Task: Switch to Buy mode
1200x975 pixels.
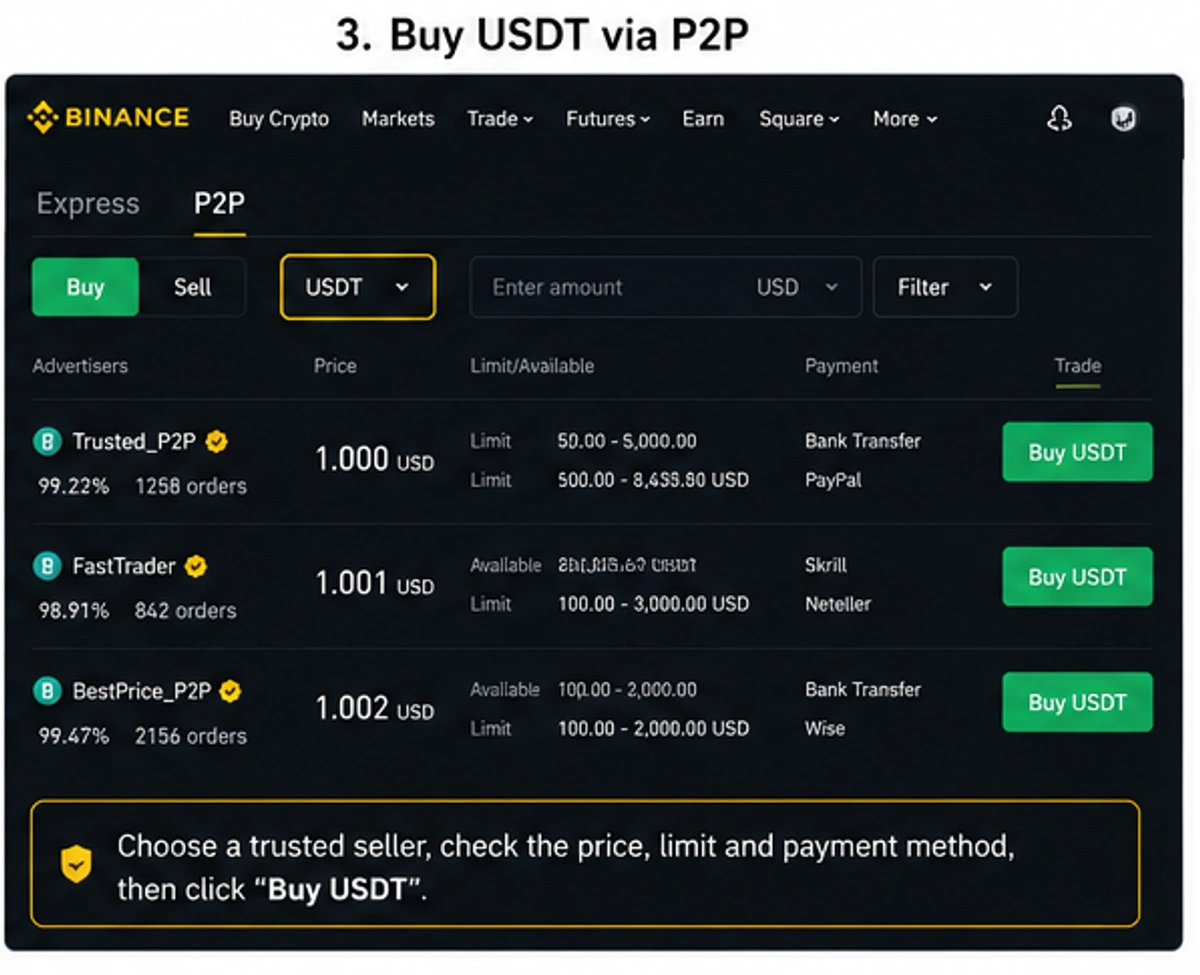Action: pos(85,287)
